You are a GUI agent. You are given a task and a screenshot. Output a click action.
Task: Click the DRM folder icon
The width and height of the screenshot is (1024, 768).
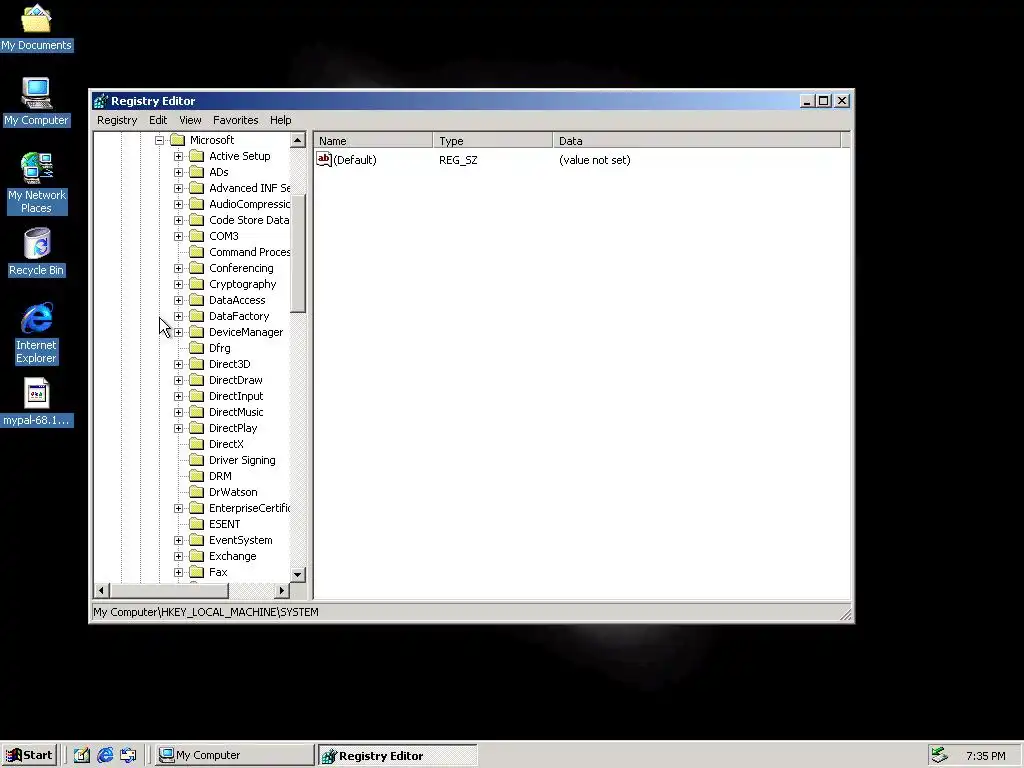197,476
